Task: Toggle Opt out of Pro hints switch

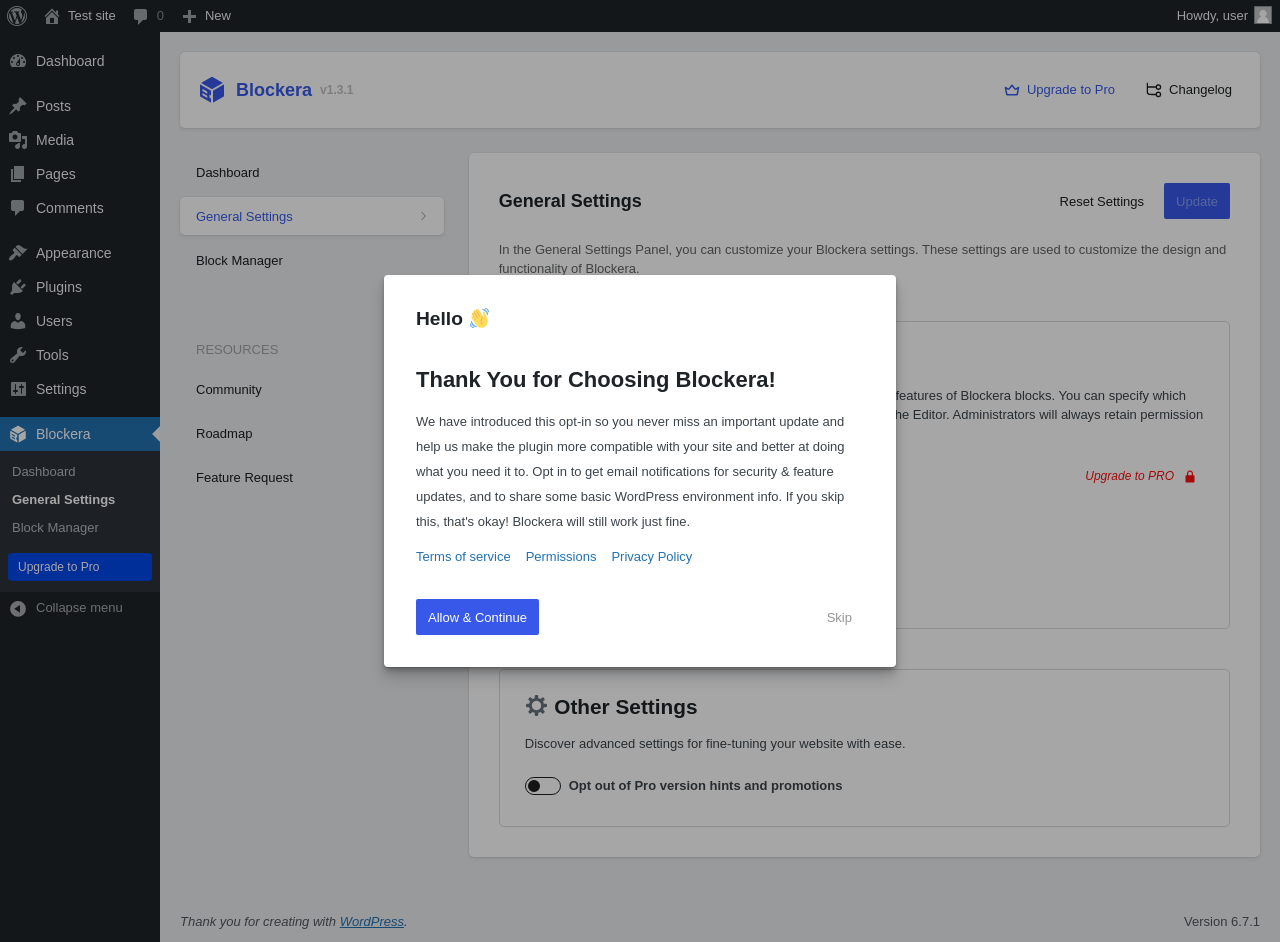Action: [543, 786]
